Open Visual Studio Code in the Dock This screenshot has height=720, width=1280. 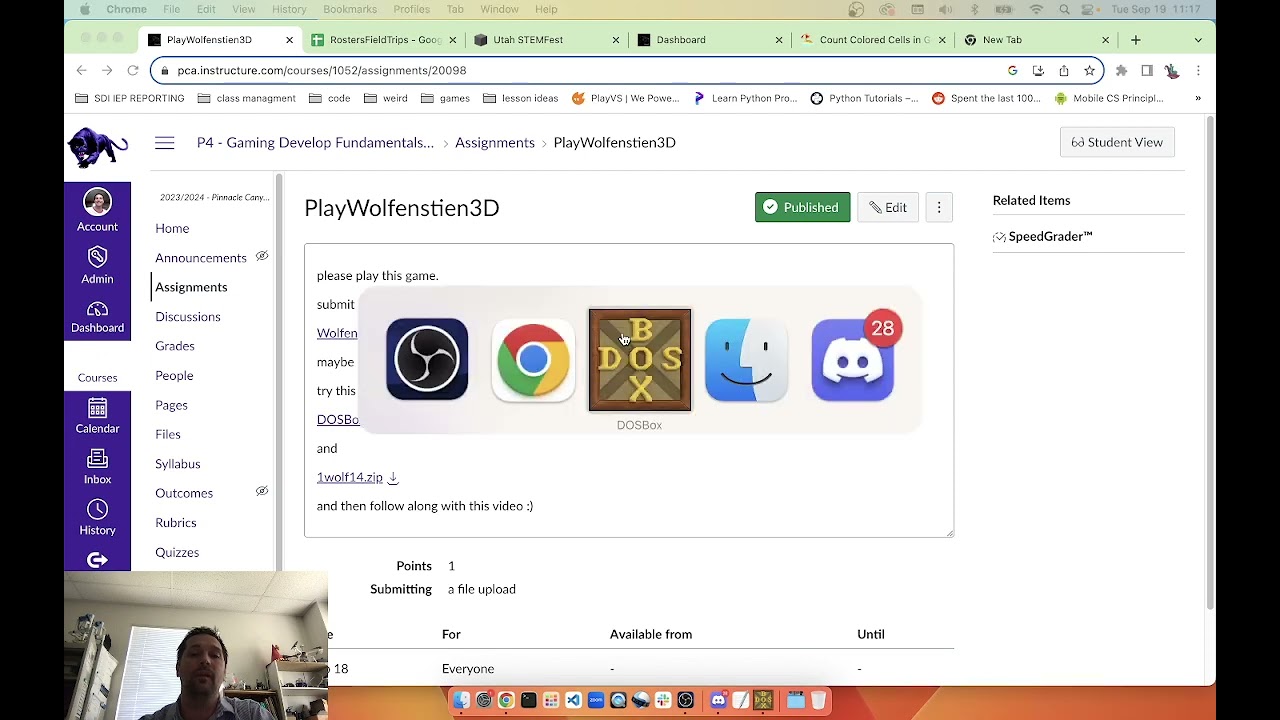(x=573, y=701)
